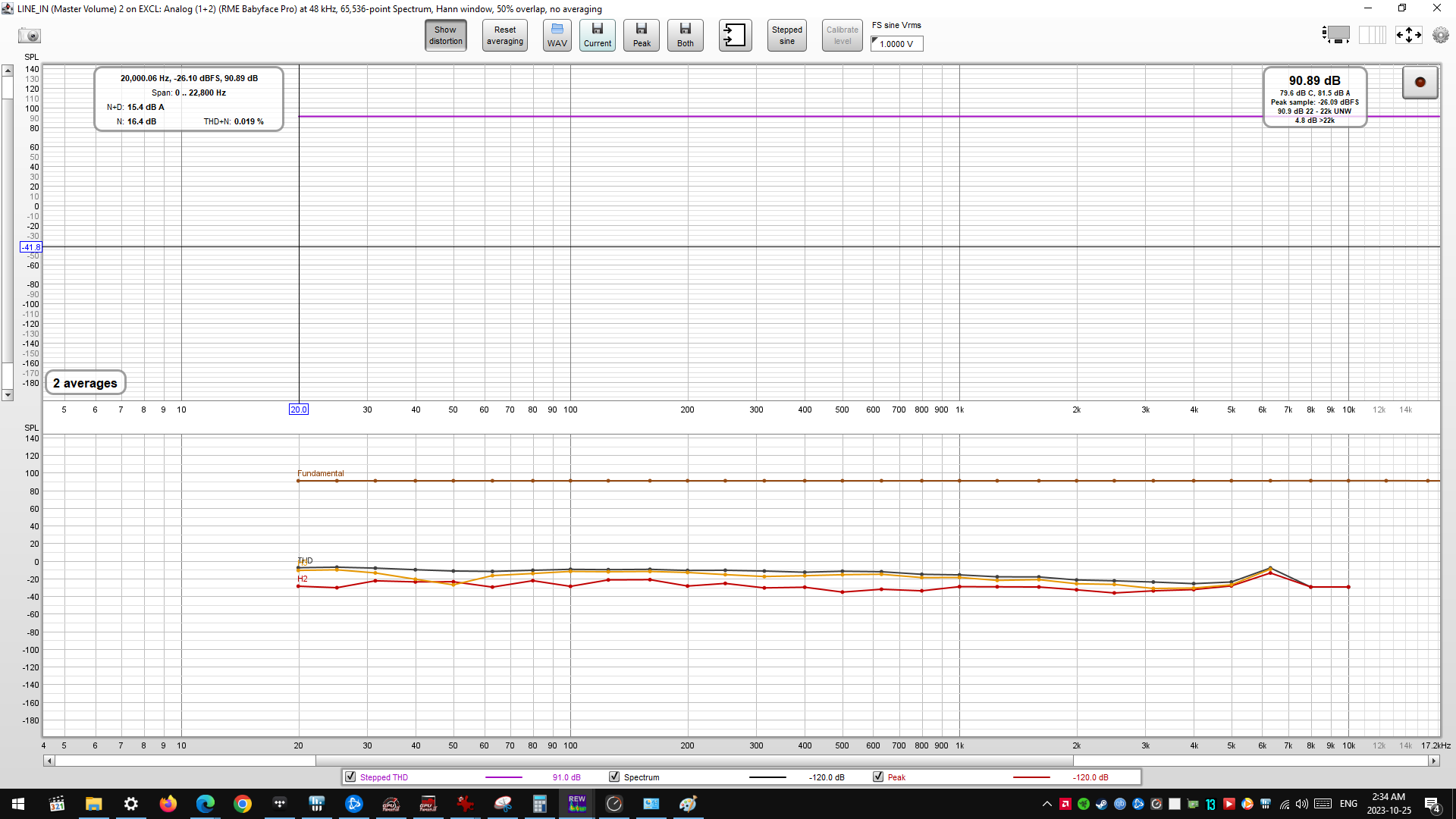Image resolution: width=1456 pixels, height=819 pixels.
Task: Save the Peak trace
Action: click(642, 36)
